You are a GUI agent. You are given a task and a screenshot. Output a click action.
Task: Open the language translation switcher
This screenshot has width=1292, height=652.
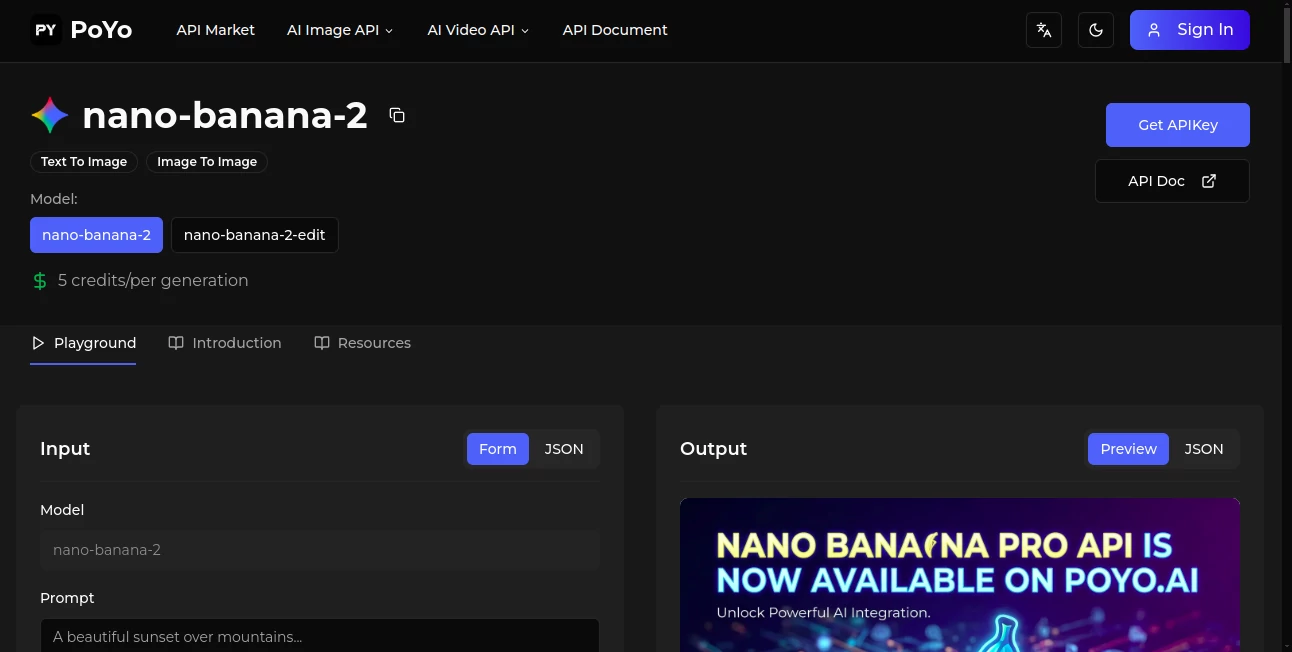tap(1044, 30)
